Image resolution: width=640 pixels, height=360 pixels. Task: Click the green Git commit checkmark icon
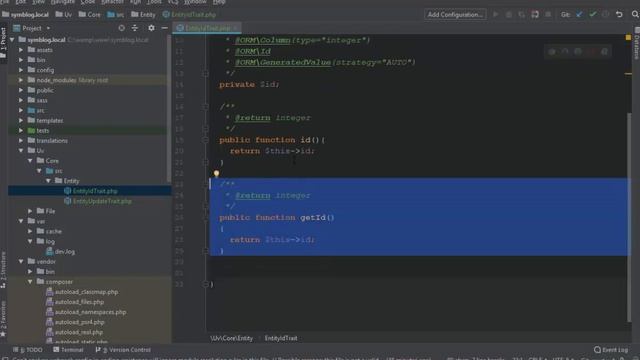pos(593,15)
